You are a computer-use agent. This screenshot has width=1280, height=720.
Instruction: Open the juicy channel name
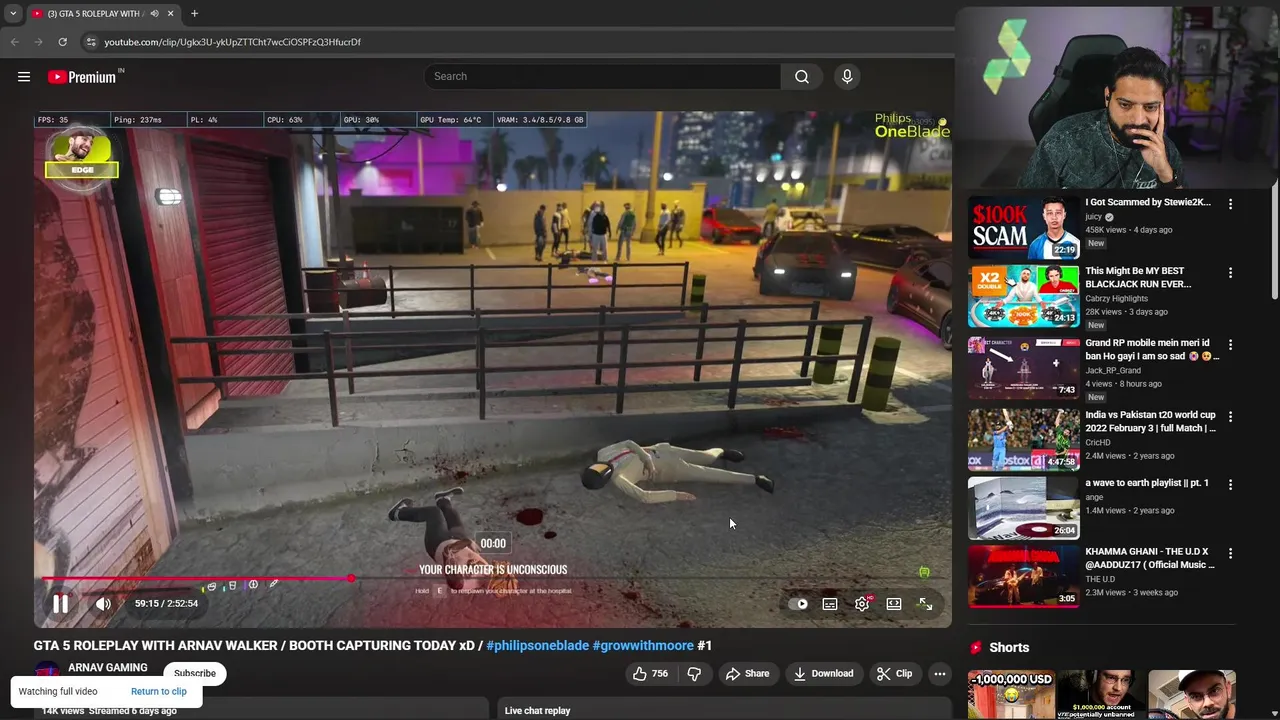pyautogui.click(x=1093, y=217)
